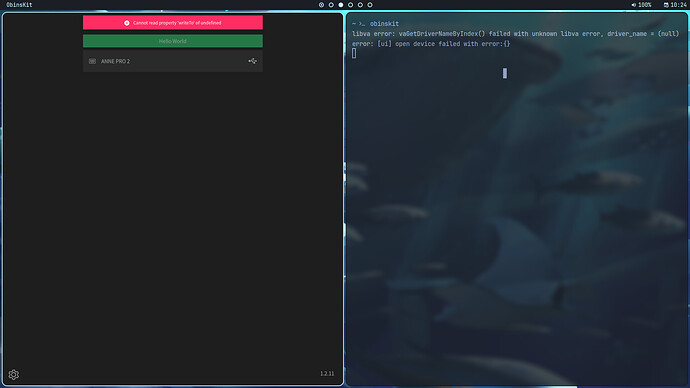Switch to the first workspace indicator with x
Image resolution: width=690 pixels, height=388 pixels.
click(321, 5)
